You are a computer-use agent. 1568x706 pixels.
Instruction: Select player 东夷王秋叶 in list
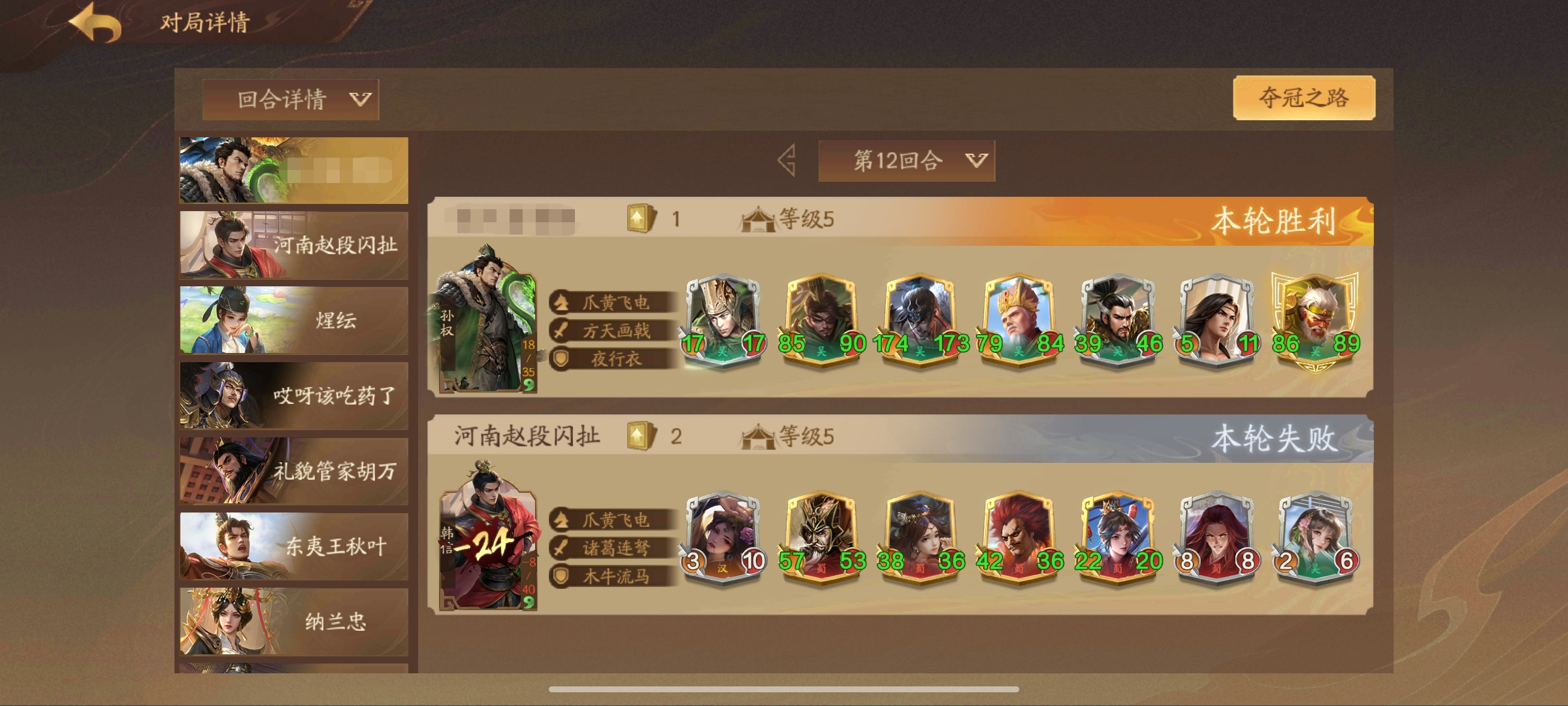[294, 546]
